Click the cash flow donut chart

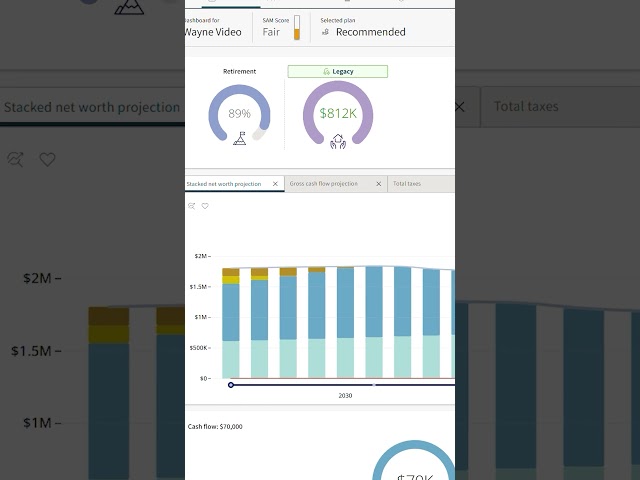[414, 460]
